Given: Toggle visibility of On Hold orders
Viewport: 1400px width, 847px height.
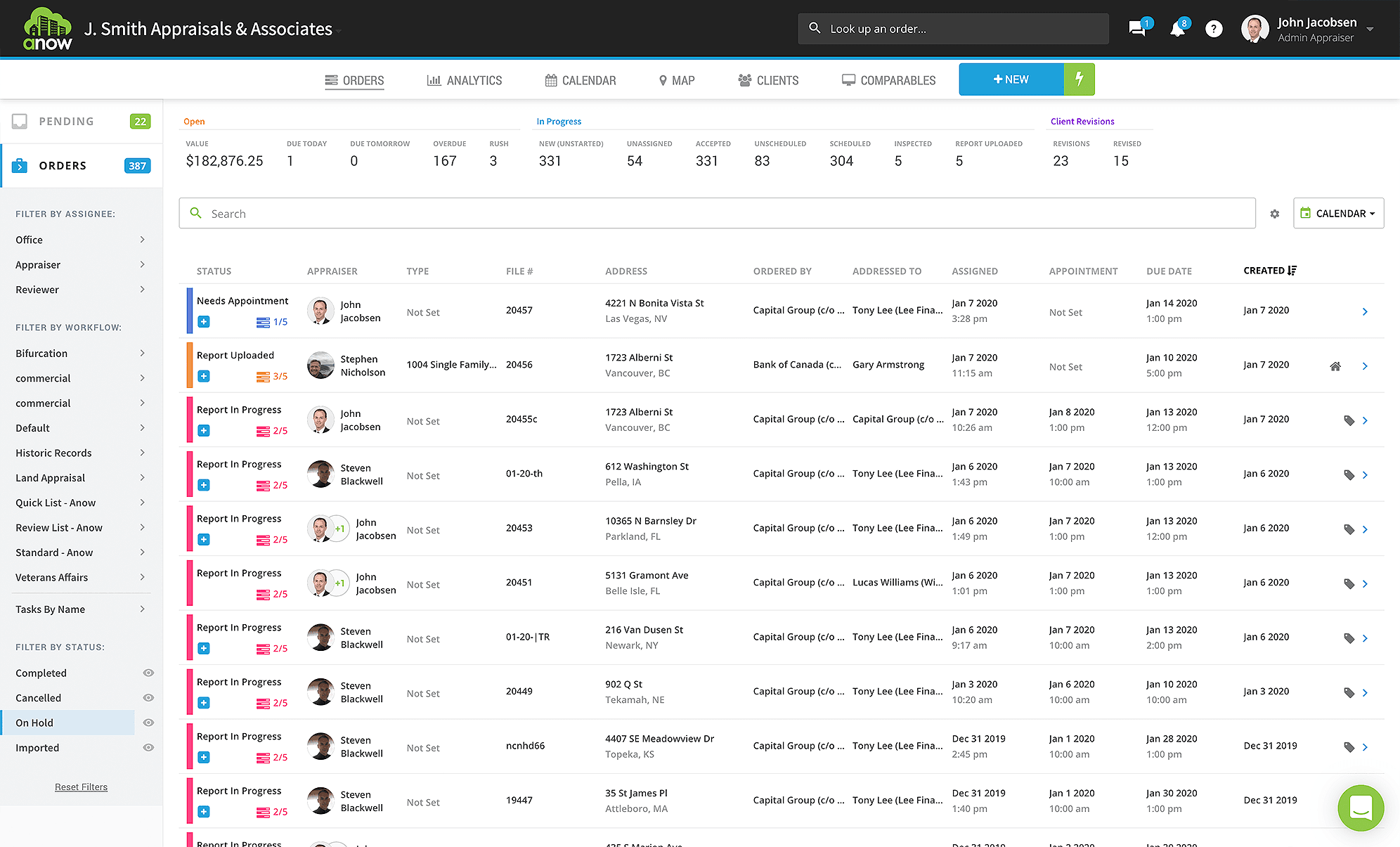Looking at the screenshot, I should (148, 723).
